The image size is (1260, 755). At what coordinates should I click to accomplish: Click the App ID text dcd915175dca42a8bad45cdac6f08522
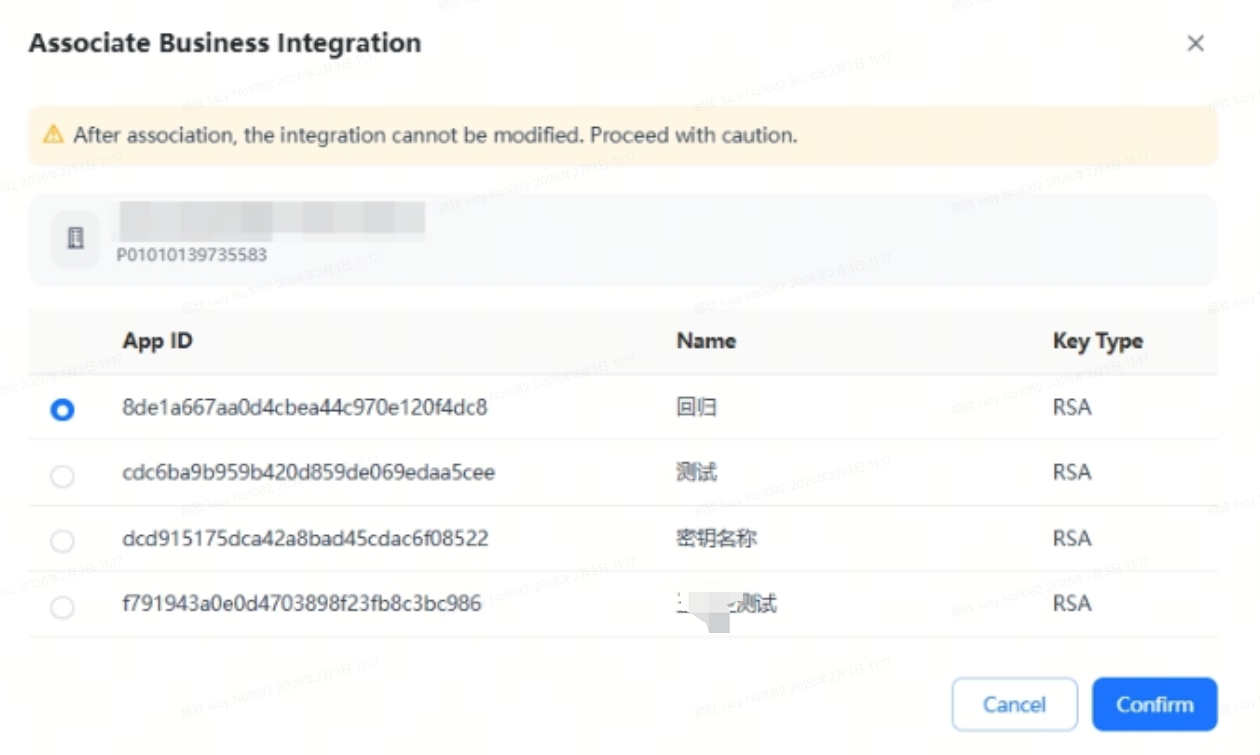click(x=305, y=539)
